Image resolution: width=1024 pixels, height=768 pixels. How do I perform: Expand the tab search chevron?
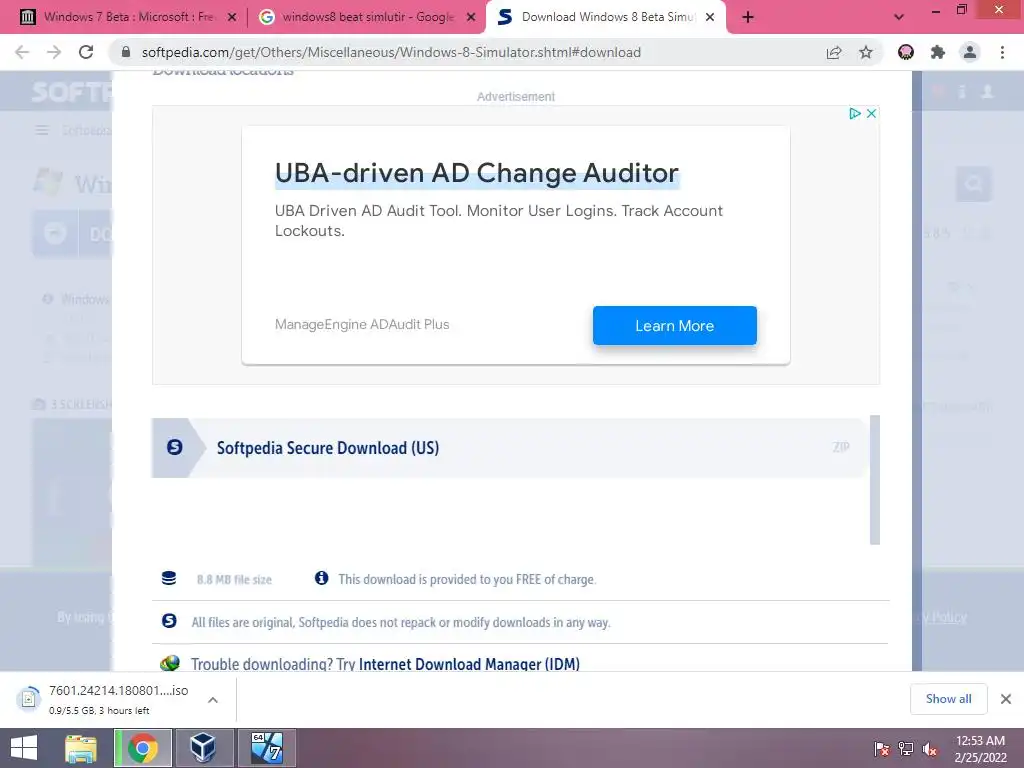(899, 17)
